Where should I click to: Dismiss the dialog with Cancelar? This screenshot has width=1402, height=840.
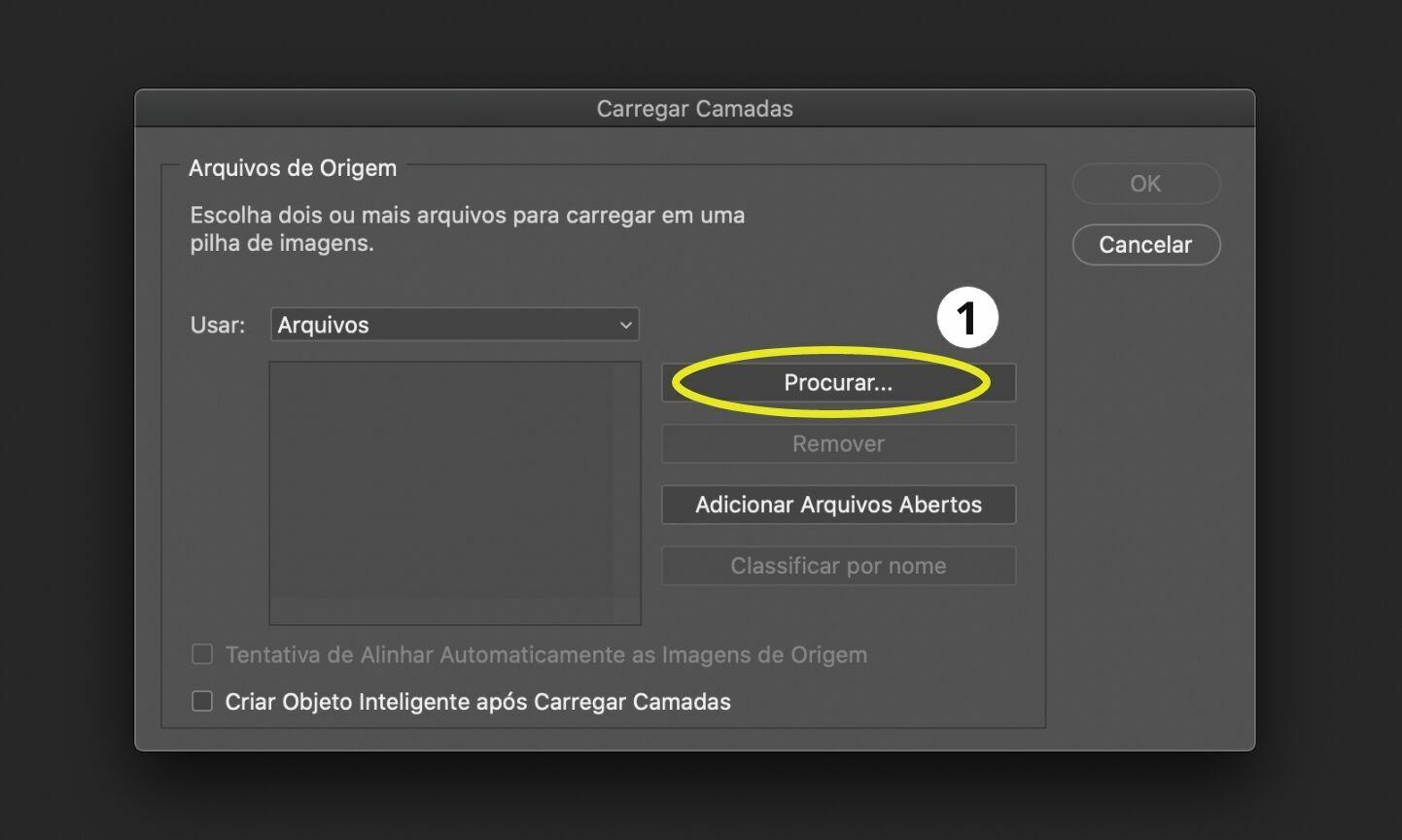(x=1145, y=245)
